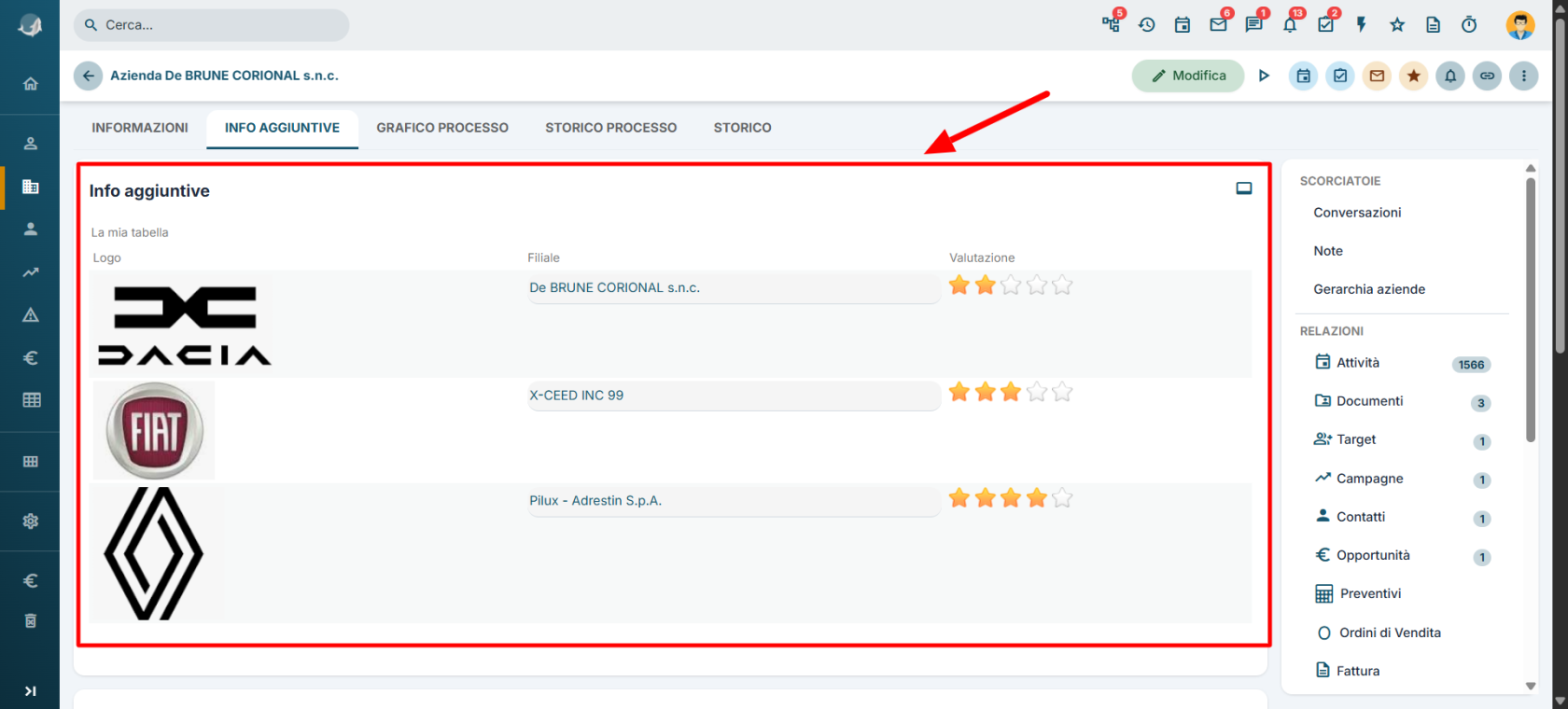The image size is (1568, 709).
Task: Click the Modifica edit button
Action: coord(1188,76)
